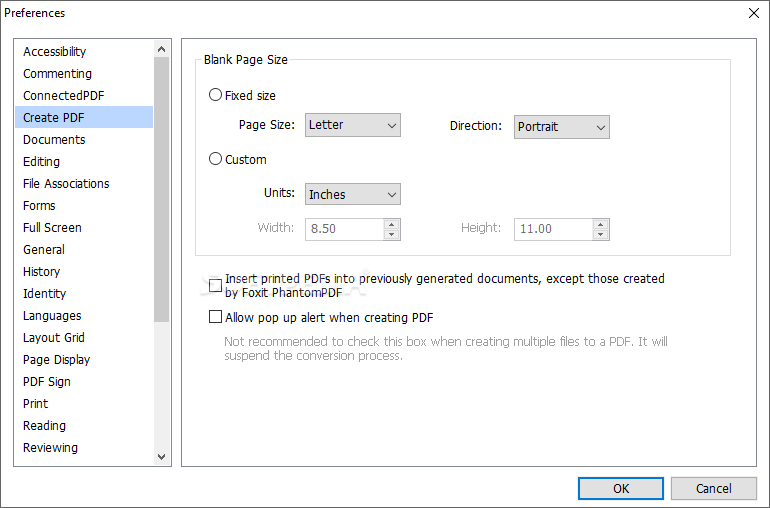
Task: Select the Fixed size radio button
Action: 216,95
